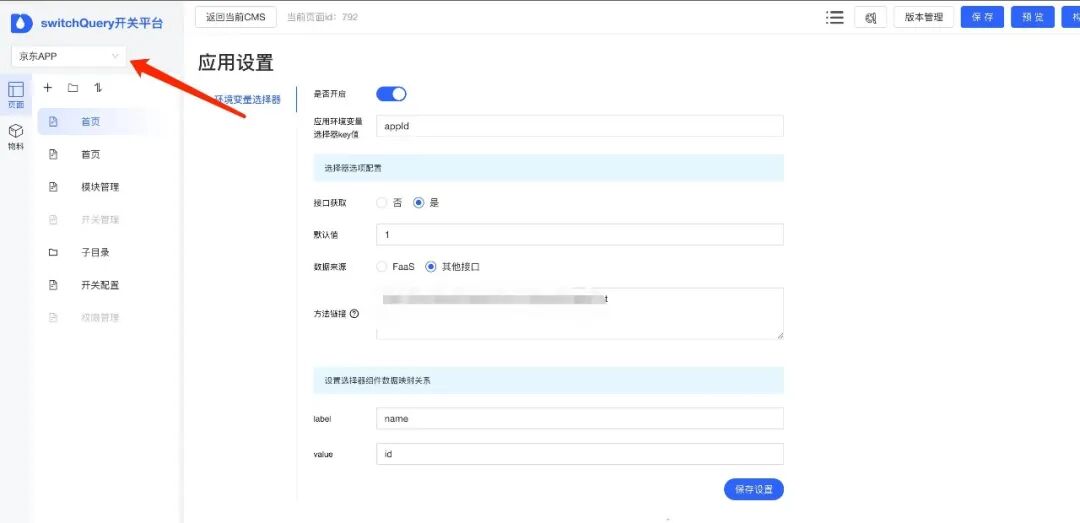Viewport: 1080px width, 523px height.
Task: Click the help question-mark icon beside 方法链接
Action: pos(354,314)
